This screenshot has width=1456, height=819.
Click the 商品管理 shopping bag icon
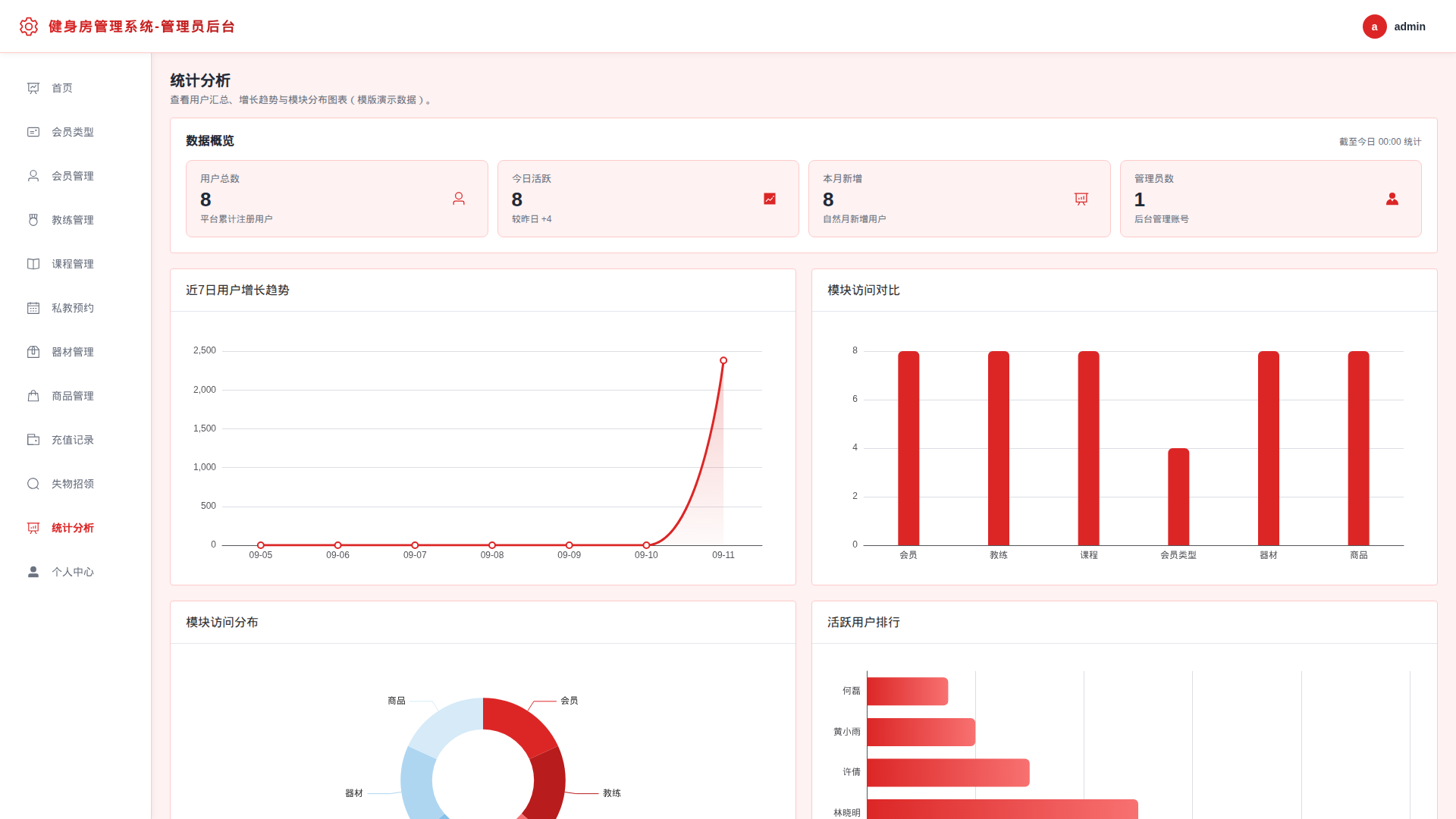(x=33, y=396)
